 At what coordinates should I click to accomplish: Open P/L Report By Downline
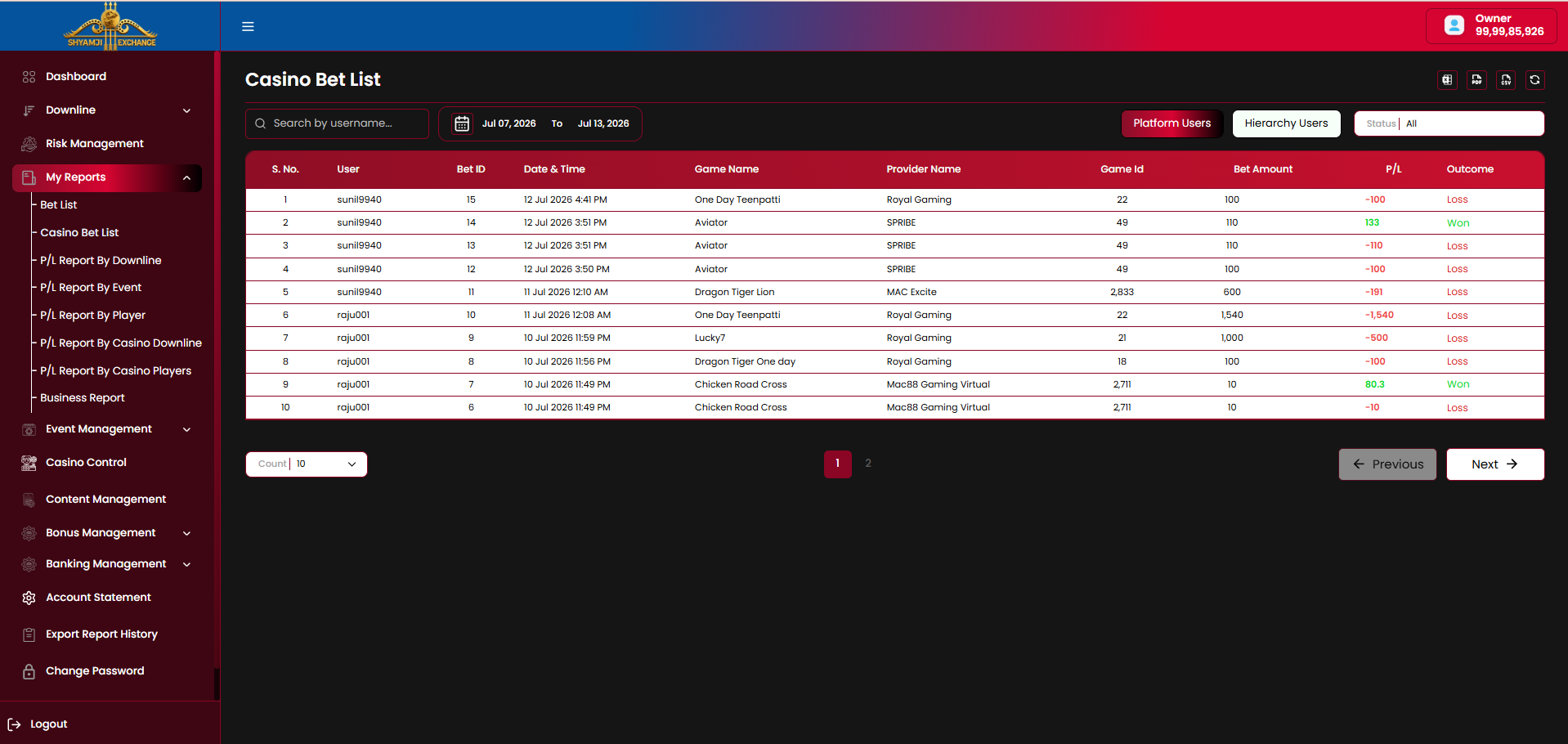click(x=101, y=261)
